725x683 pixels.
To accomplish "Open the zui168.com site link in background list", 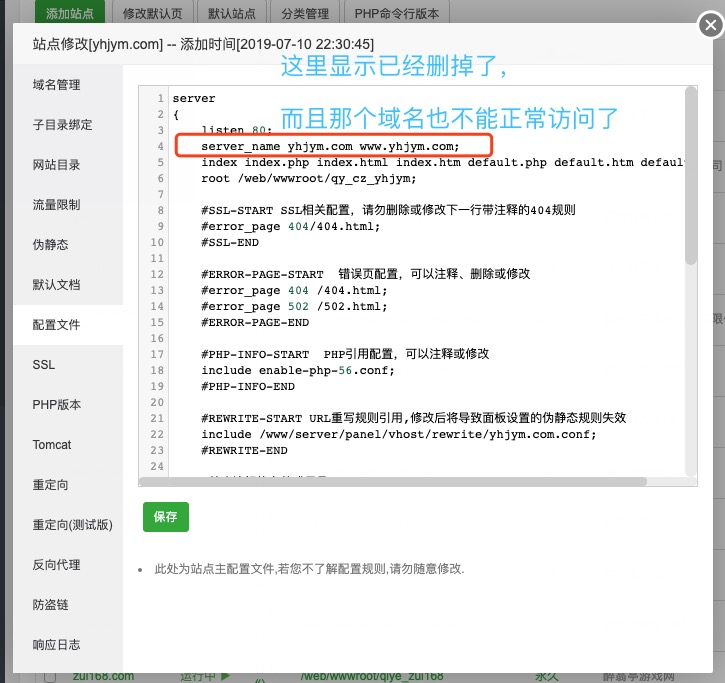I will [x=103, y=676].
